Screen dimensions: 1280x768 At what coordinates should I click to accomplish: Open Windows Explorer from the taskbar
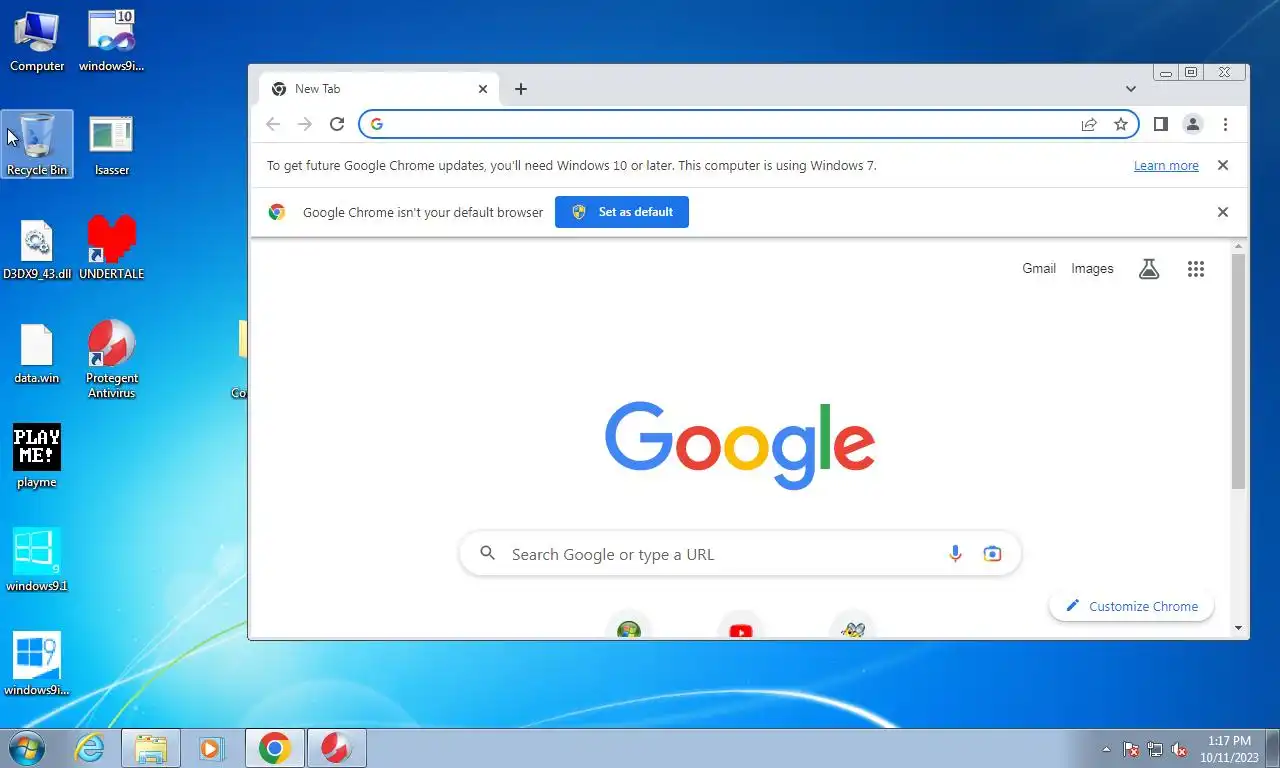151,748
